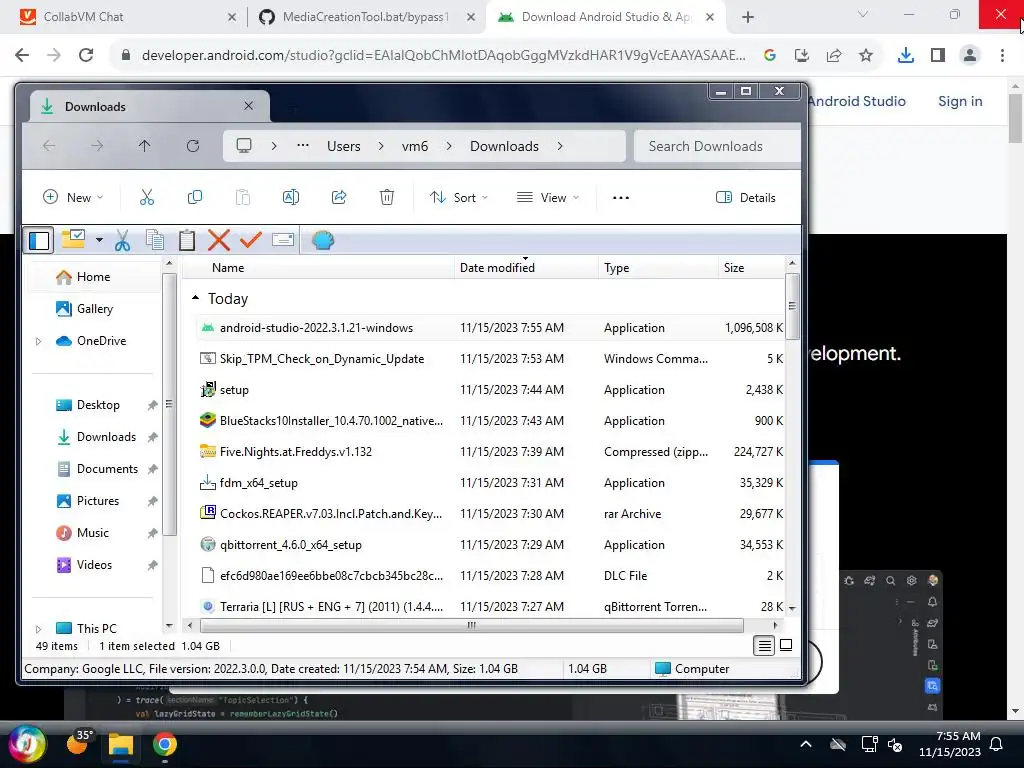Click the Copy icon in Explorer command bar
Viewport: 1024px width, 768px height.
(195, 197)
